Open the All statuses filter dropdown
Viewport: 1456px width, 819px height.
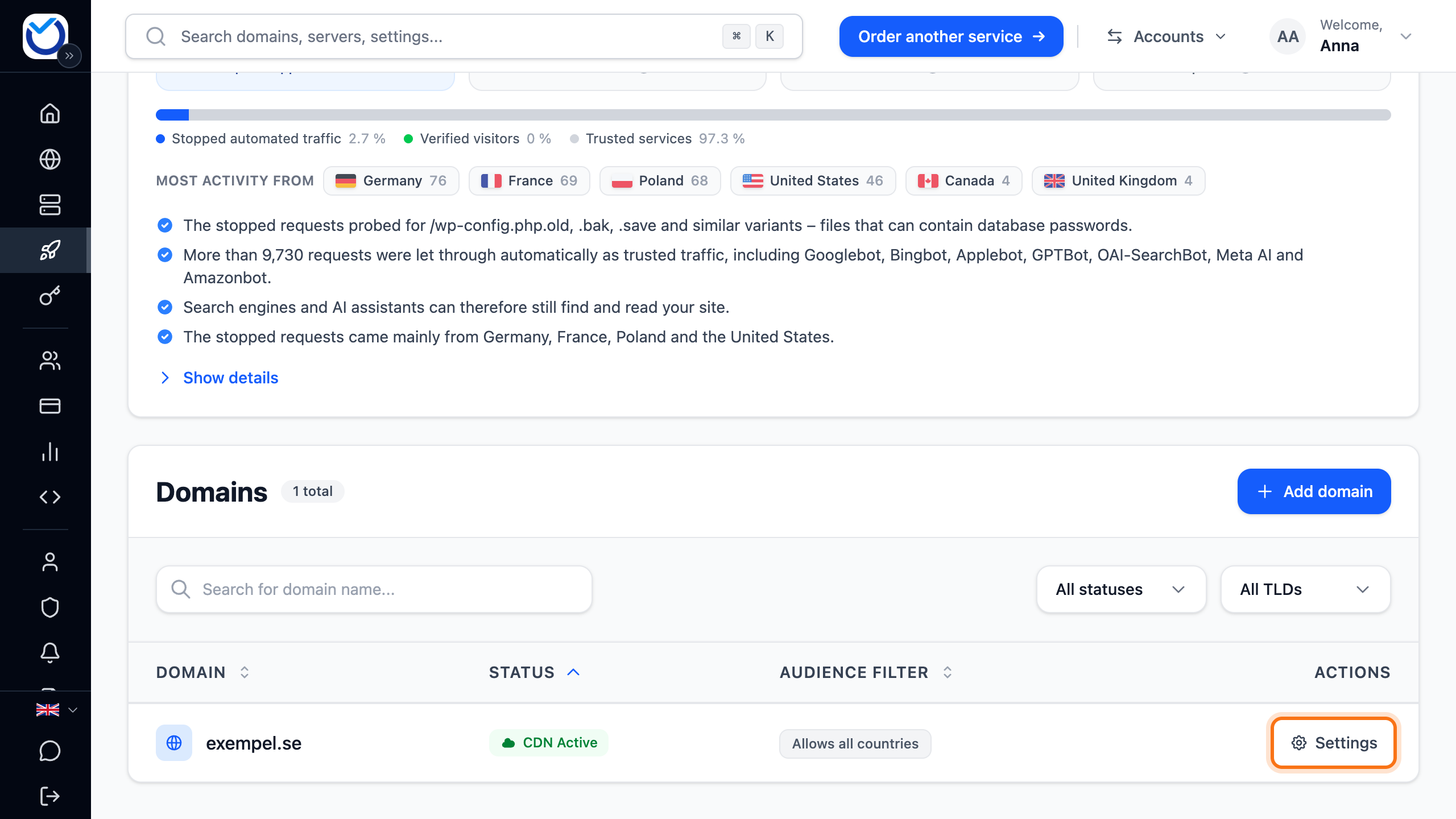pyautogui.click(x=1121, y=589)
